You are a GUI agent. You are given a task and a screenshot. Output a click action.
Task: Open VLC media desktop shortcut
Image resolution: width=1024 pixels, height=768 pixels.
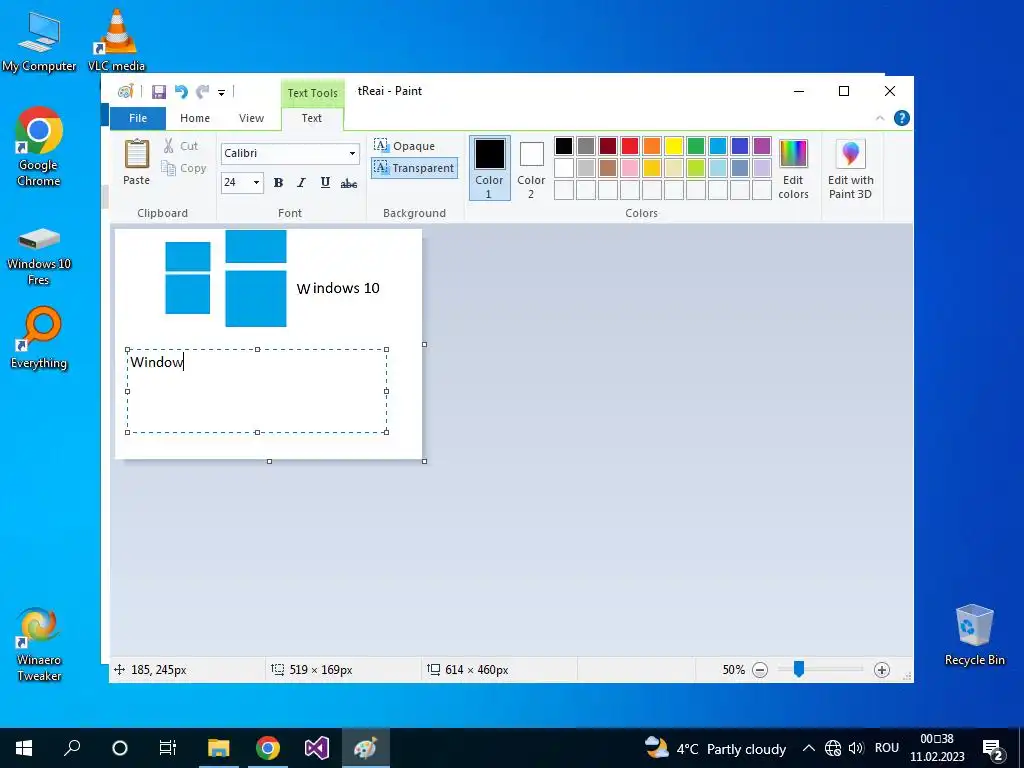tap(116, 40)
